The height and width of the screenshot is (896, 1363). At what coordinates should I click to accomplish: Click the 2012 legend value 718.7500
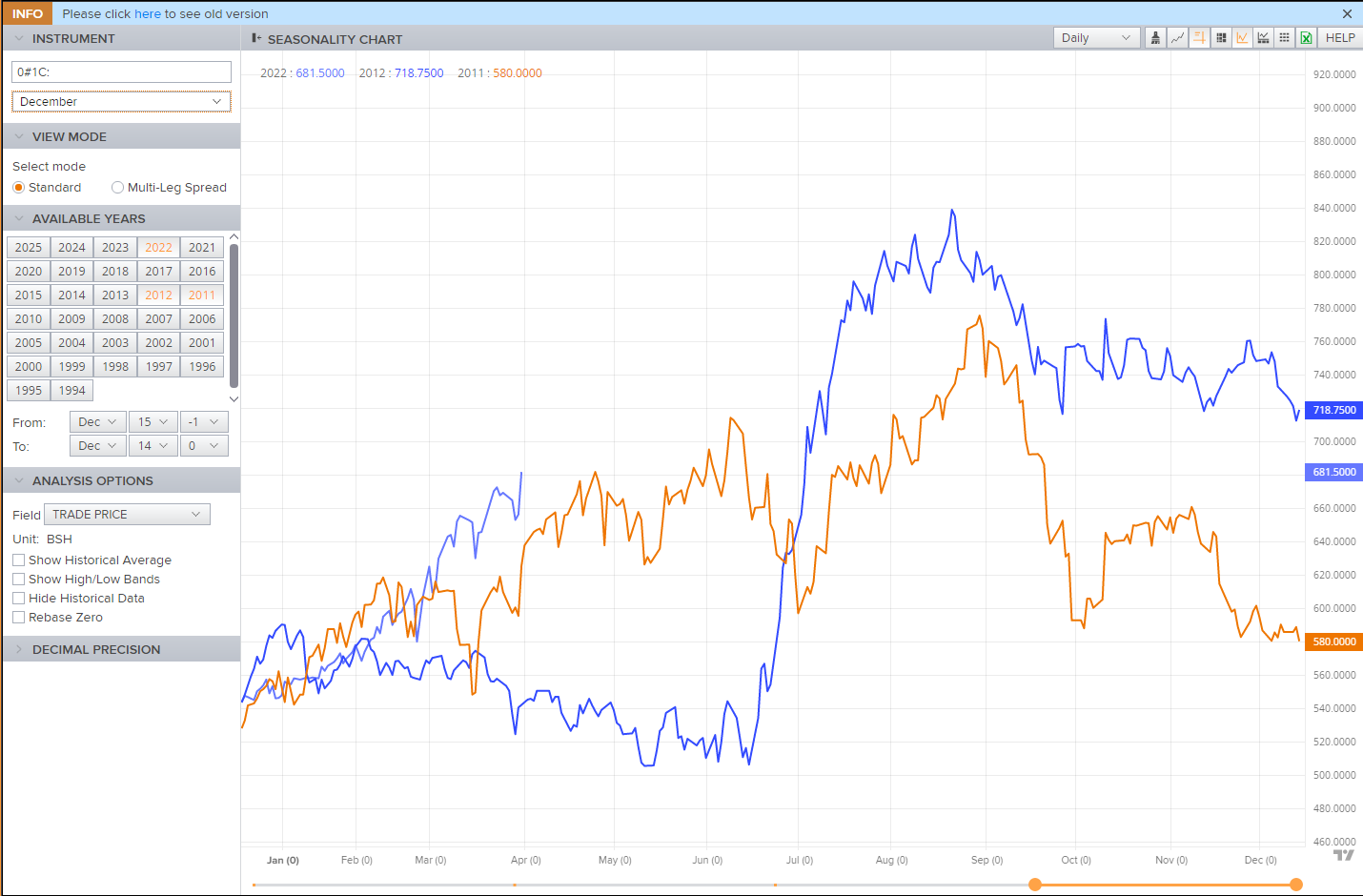point(419,73)
